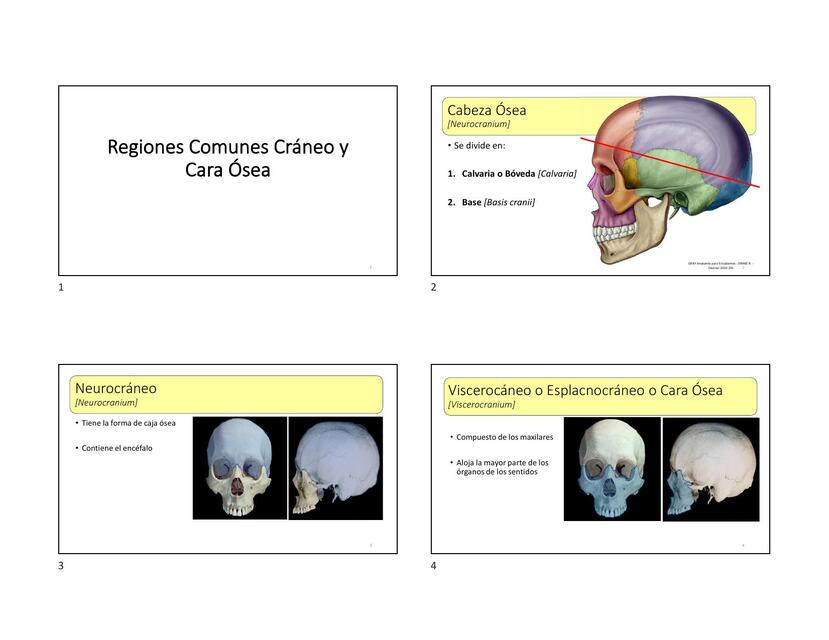Select "Aloja la mayor parte de los órganos" text
The image size is (829, 640).
point(502,467)
